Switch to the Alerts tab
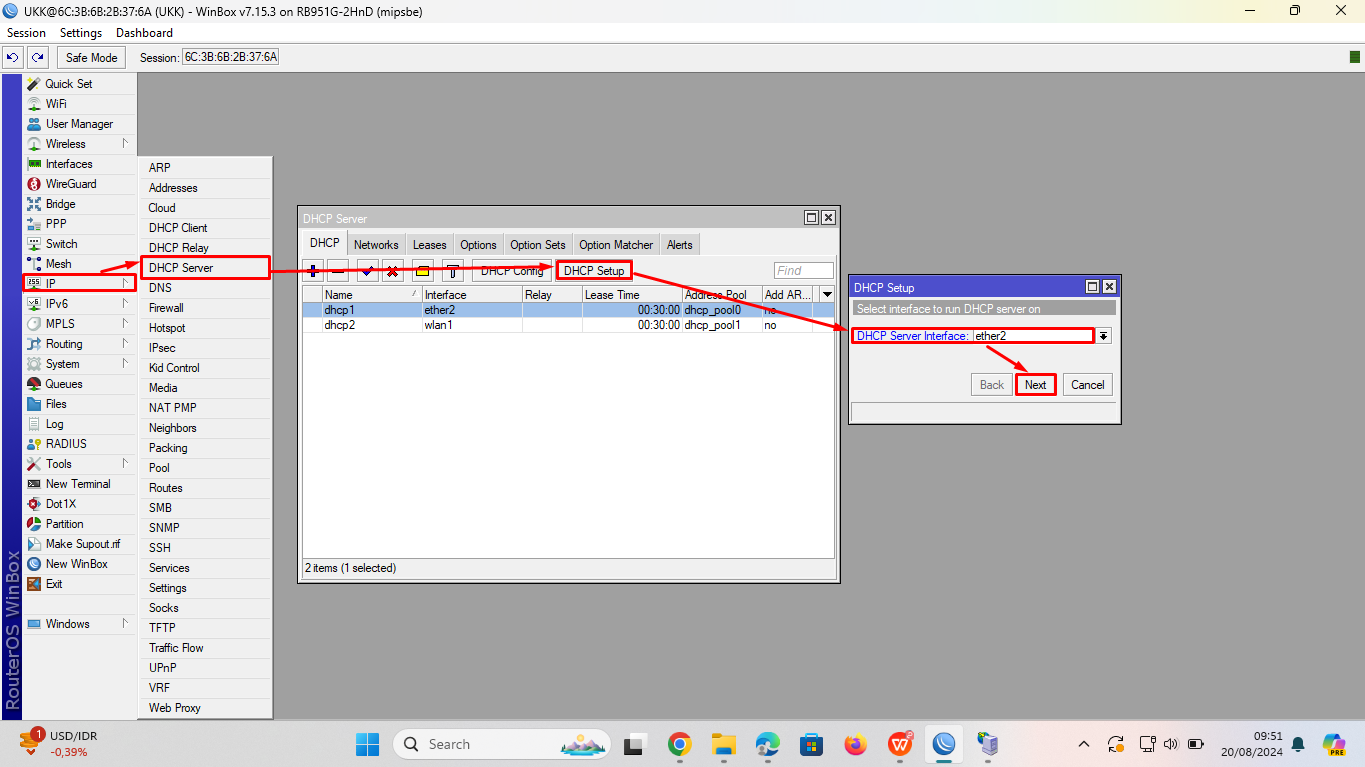 click(x=680, y=245)
